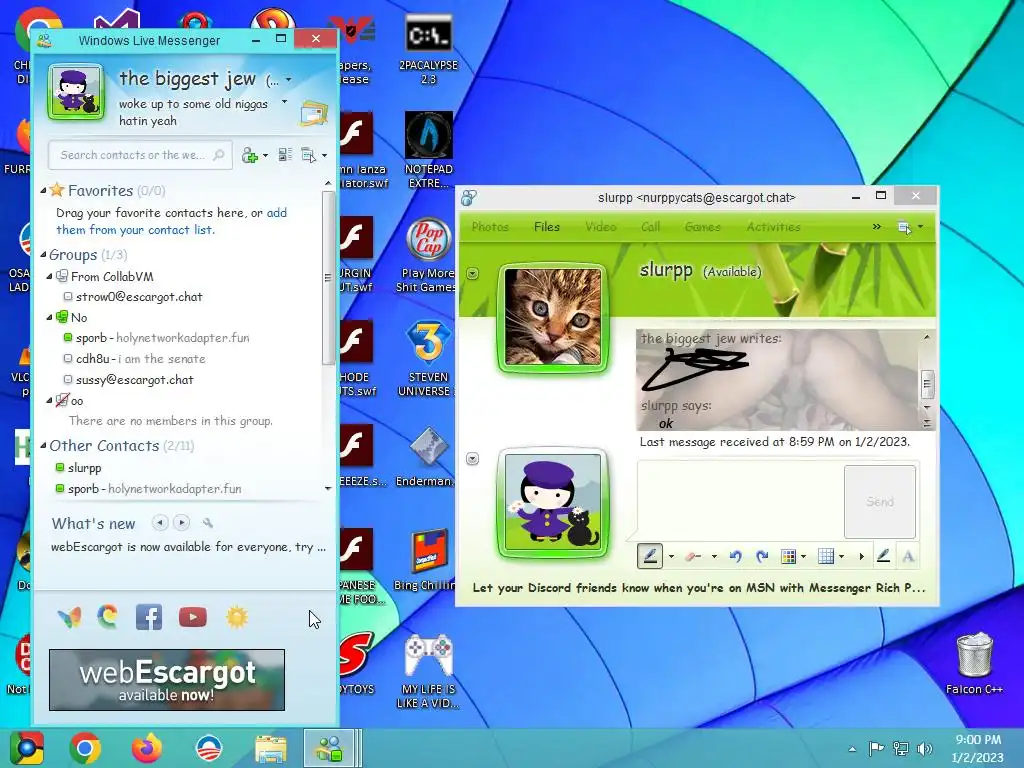
Task: Open the Video menu in chat
Action: click(x=601, y=227)
